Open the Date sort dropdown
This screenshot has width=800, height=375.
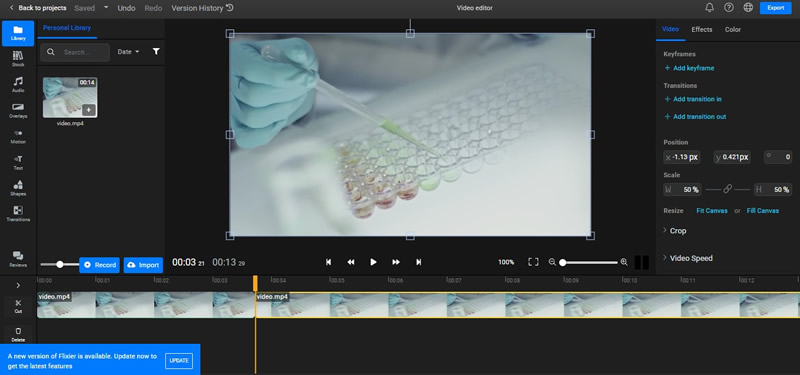(128, 52)
